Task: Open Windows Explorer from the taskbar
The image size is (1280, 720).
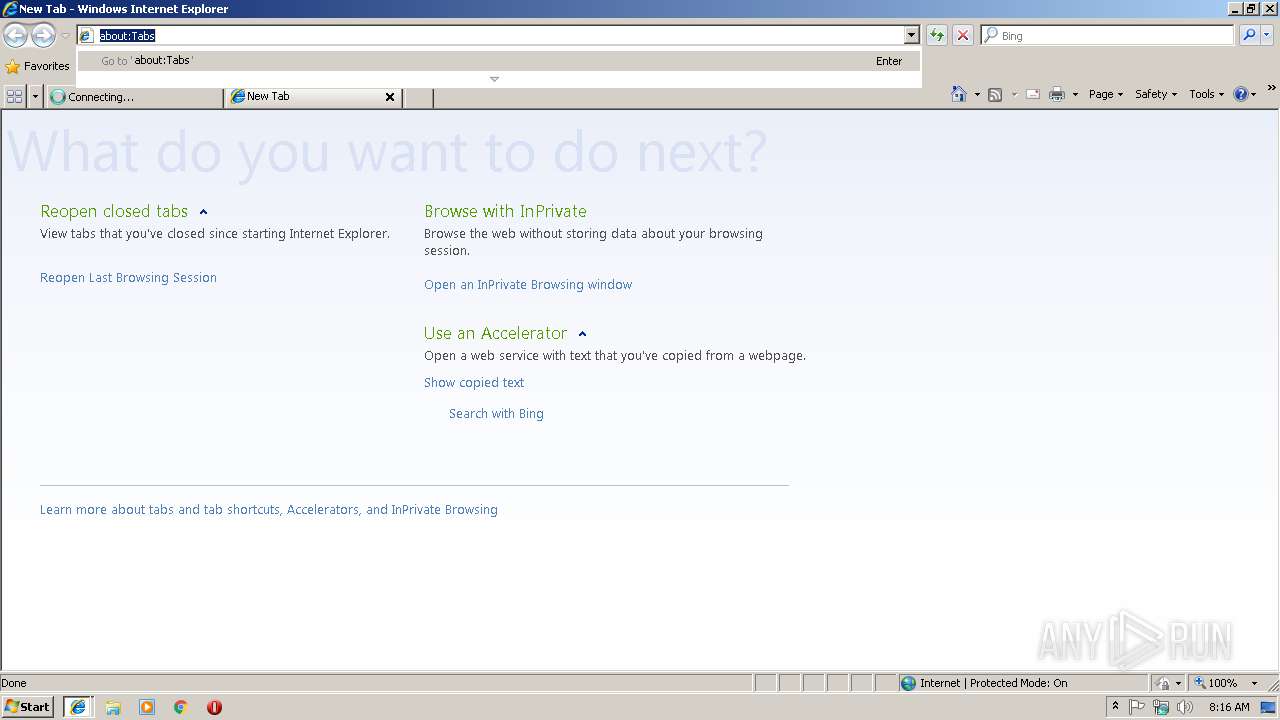Action: coord(113,707)
